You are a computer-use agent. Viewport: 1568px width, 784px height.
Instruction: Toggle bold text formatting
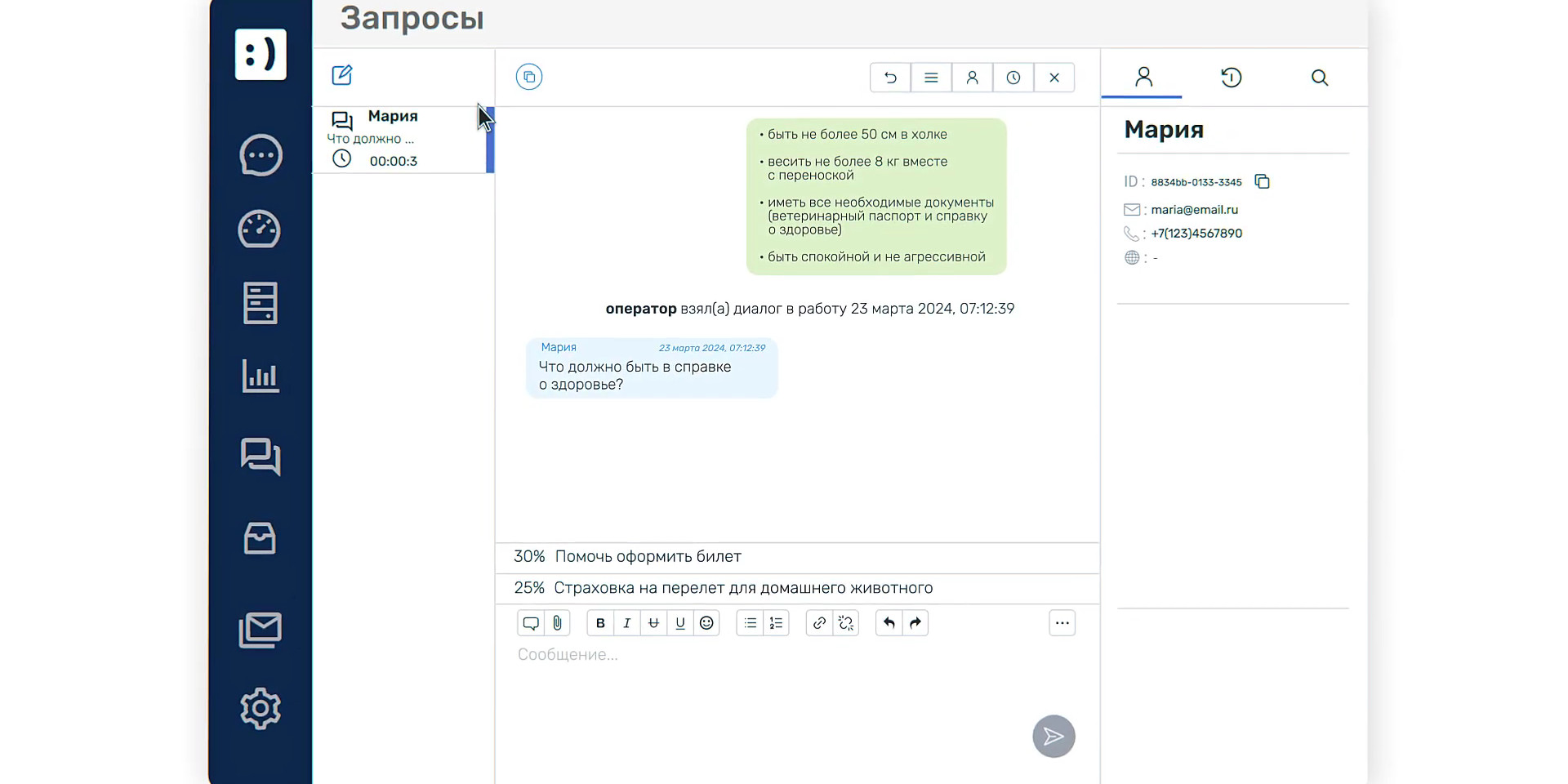coord(600,623)
